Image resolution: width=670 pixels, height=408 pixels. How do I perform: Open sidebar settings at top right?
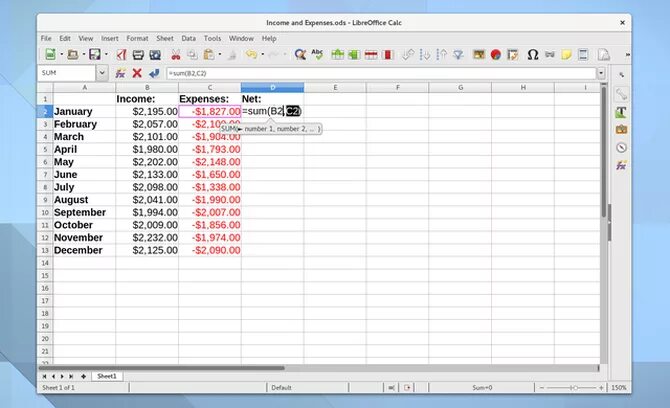pyautogui.click(x=621, y=74)
